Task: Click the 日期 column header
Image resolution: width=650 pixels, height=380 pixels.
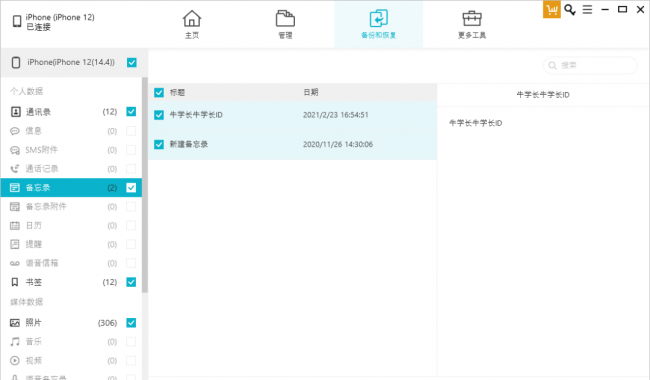Action: (x=311, y=92)
